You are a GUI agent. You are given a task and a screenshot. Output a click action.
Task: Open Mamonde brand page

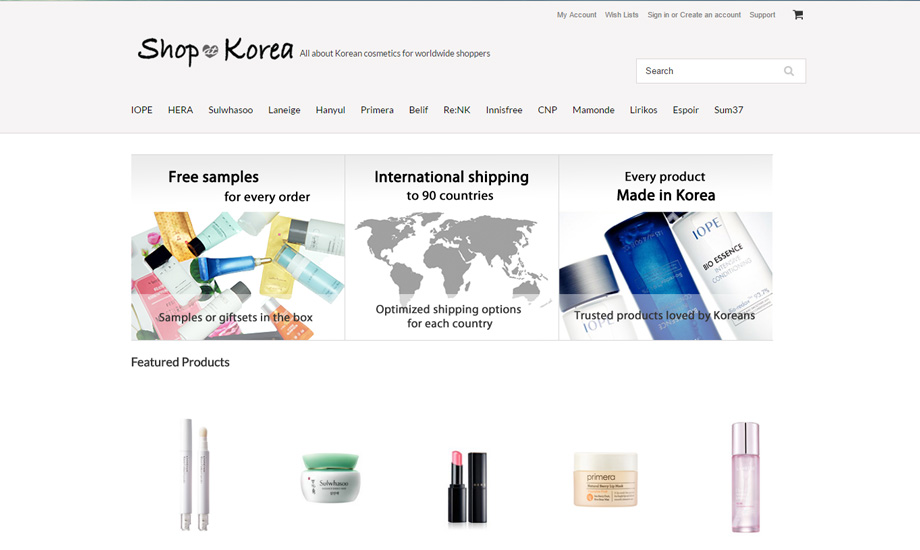[593, 110]
